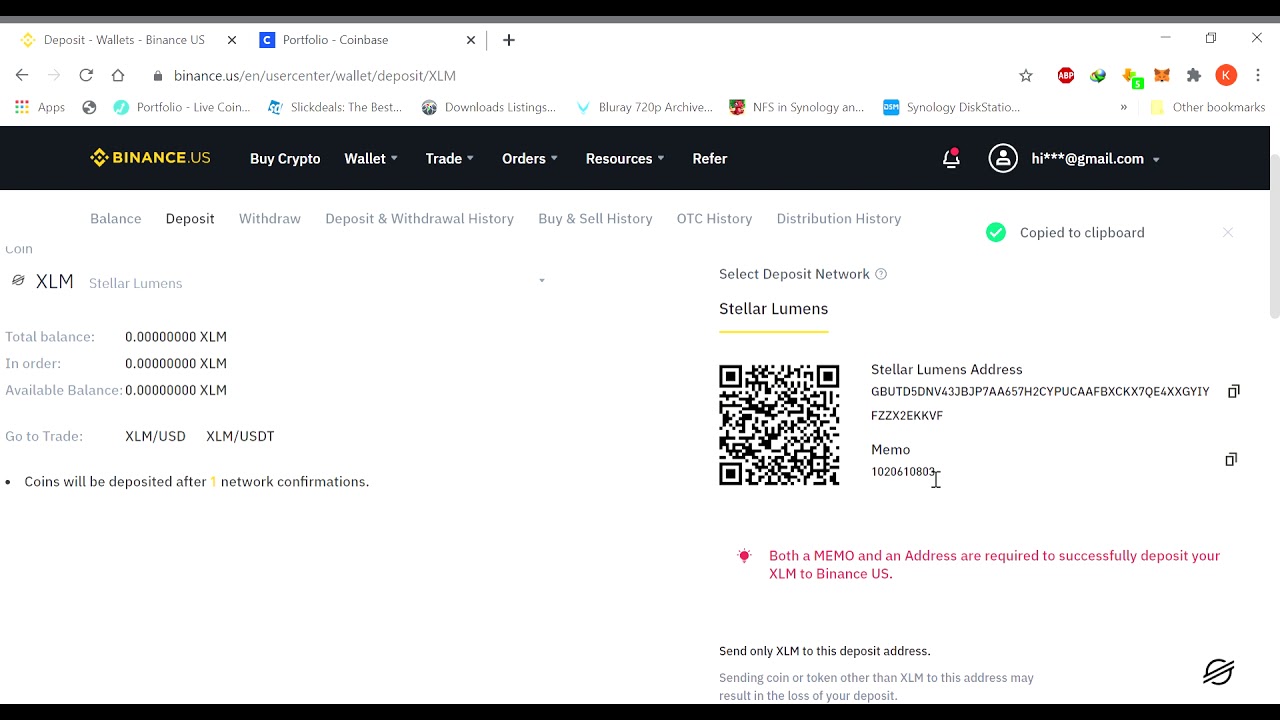Switch to the Portfolio - Coinbase browser tab

pyautogui.click(x=367, y=40)
